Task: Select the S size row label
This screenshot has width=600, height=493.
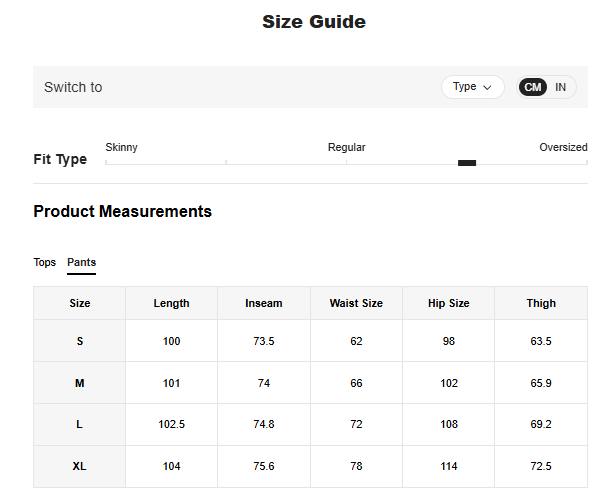Action: coord(80,341)
